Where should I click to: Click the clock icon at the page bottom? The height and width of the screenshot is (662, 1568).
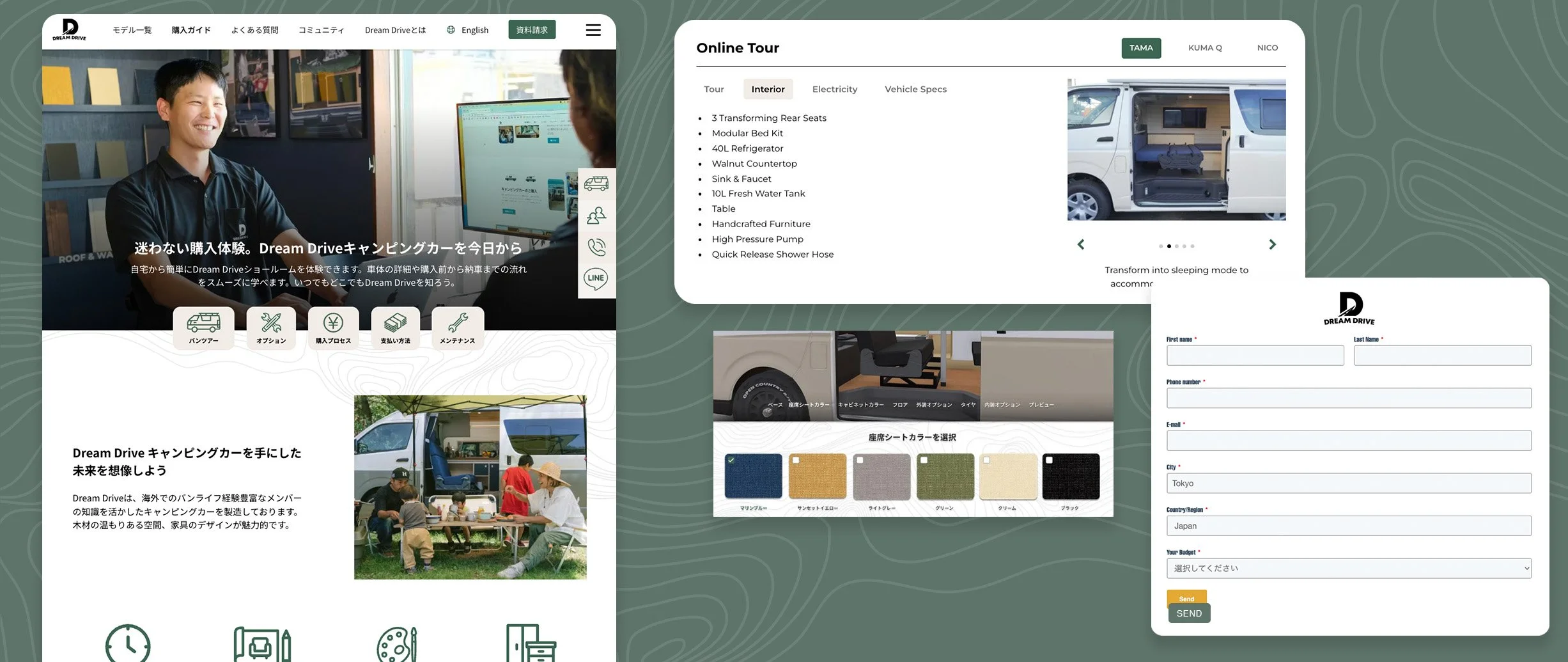tap(128, 643)
